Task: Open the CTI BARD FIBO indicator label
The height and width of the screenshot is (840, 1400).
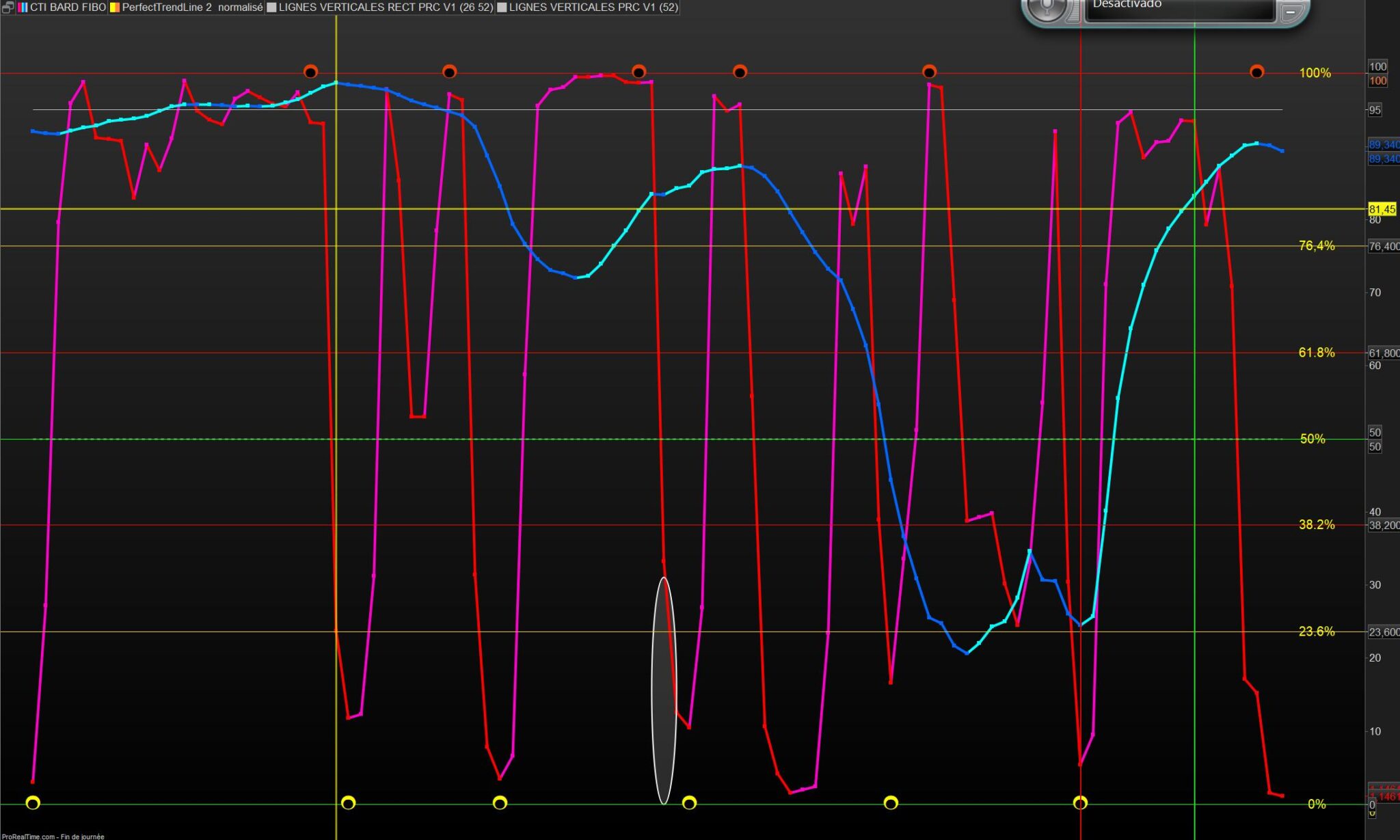Action: 67,8
